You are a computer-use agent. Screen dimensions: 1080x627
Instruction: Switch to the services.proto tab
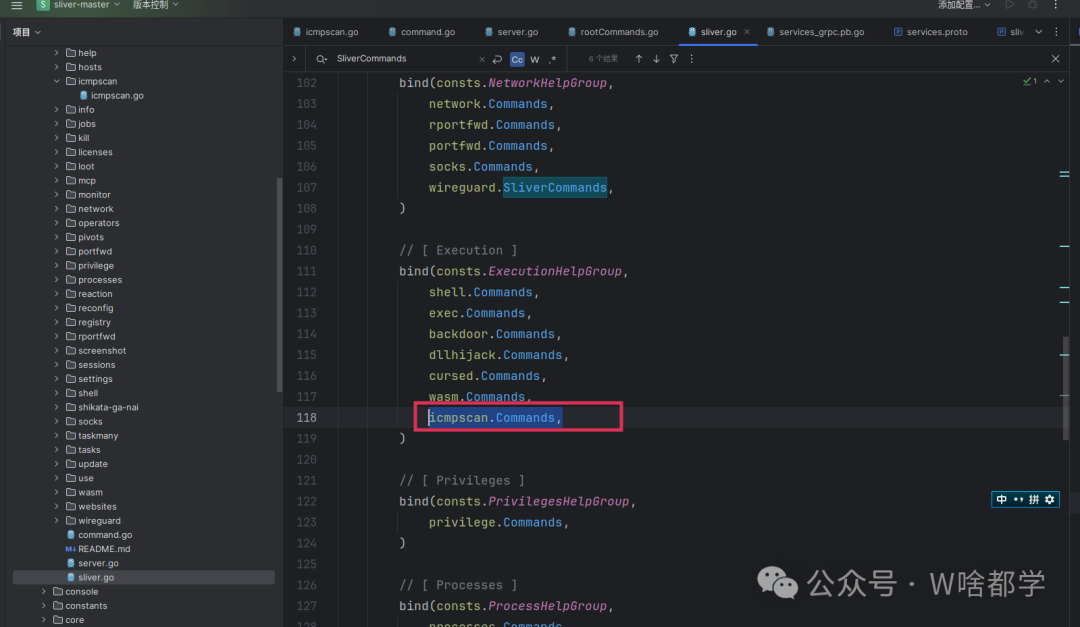click(x=936, y=32)
